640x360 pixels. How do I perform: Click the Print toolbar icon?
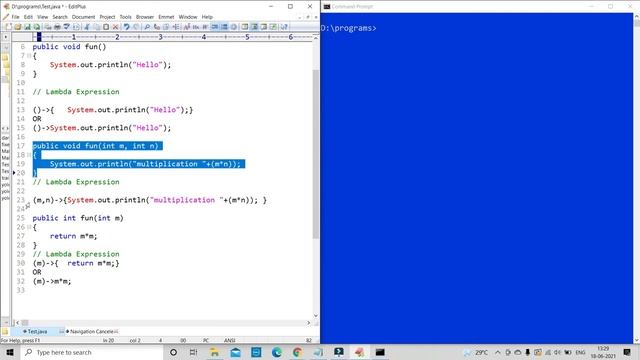tap(57, 27)
